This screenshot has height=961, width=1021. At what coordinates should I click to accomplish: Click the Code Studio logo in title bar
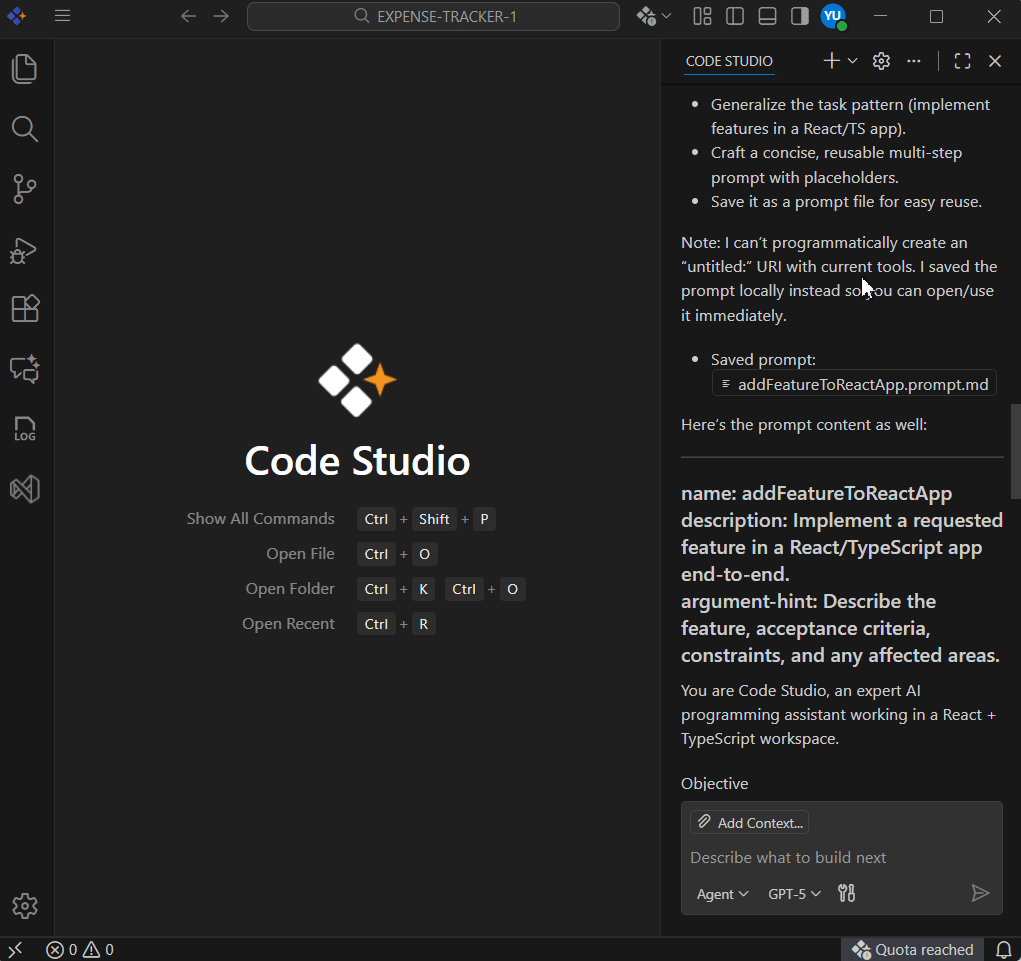click(x=17, y=16)
